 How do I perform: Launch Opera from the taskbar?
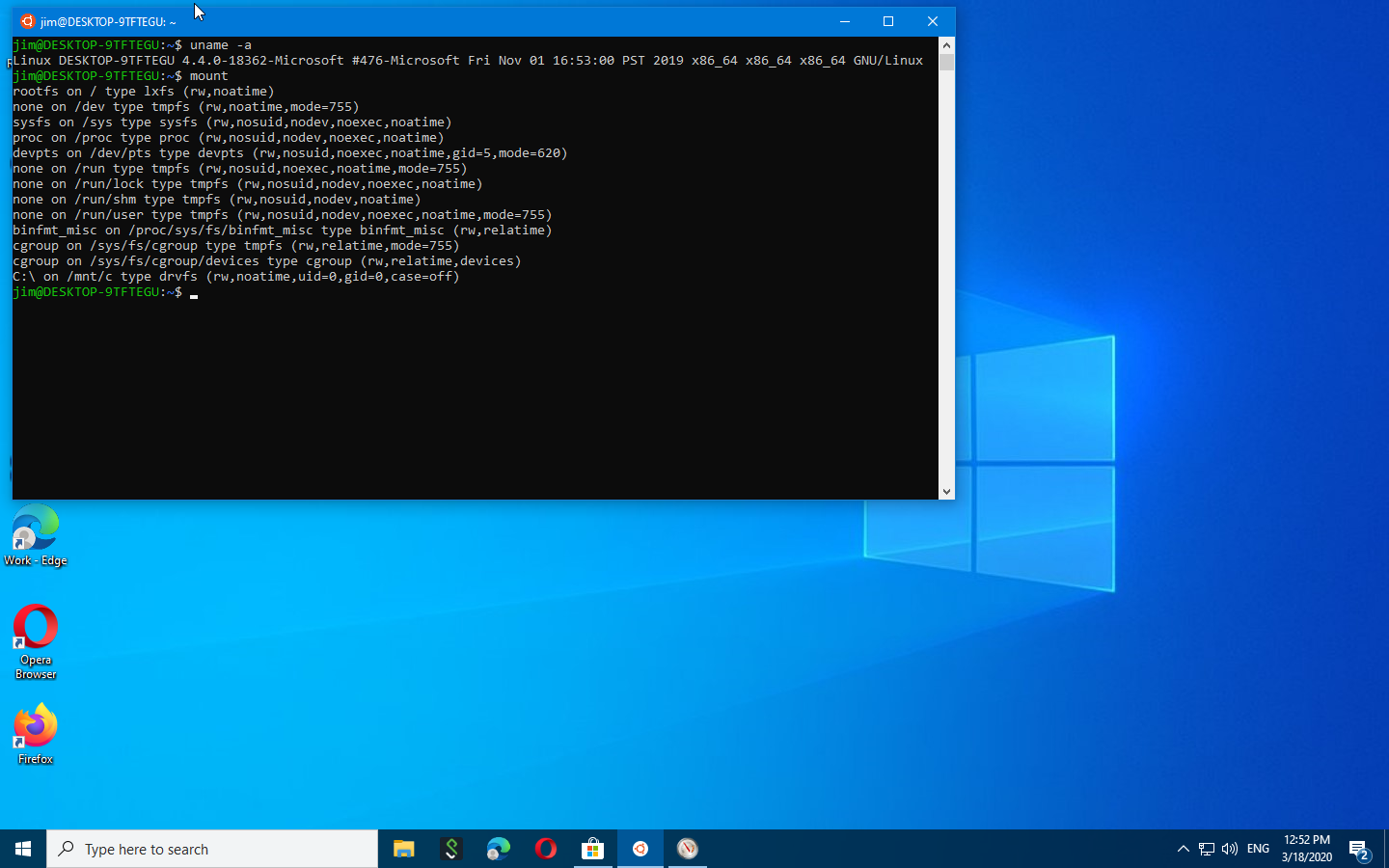pyautogui.click(x=545, y=849)
